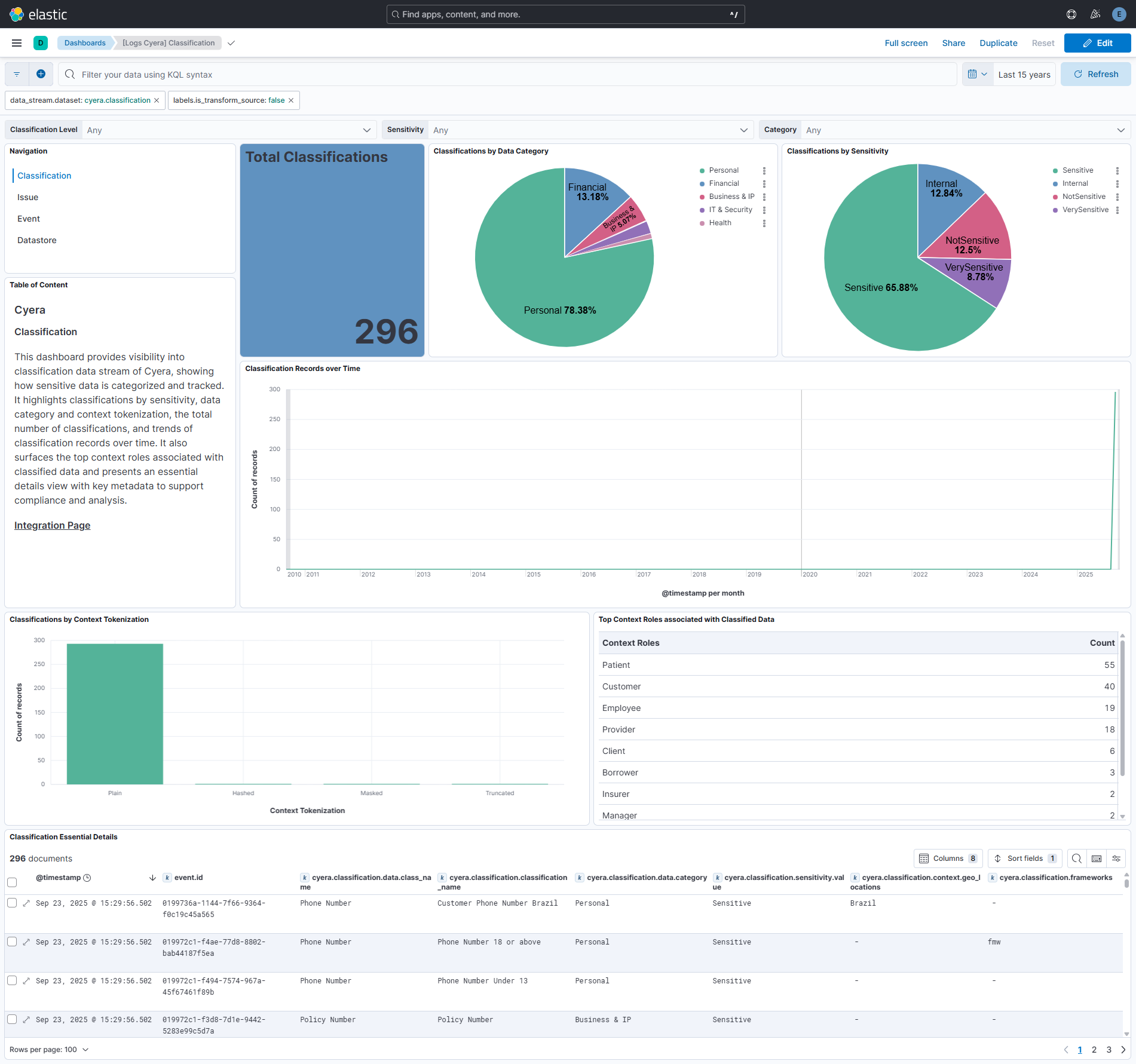Open the Integration Page link
The height and width of the screenshot is (1064, 1136).
pyautogui.click(x=52, y=525)
